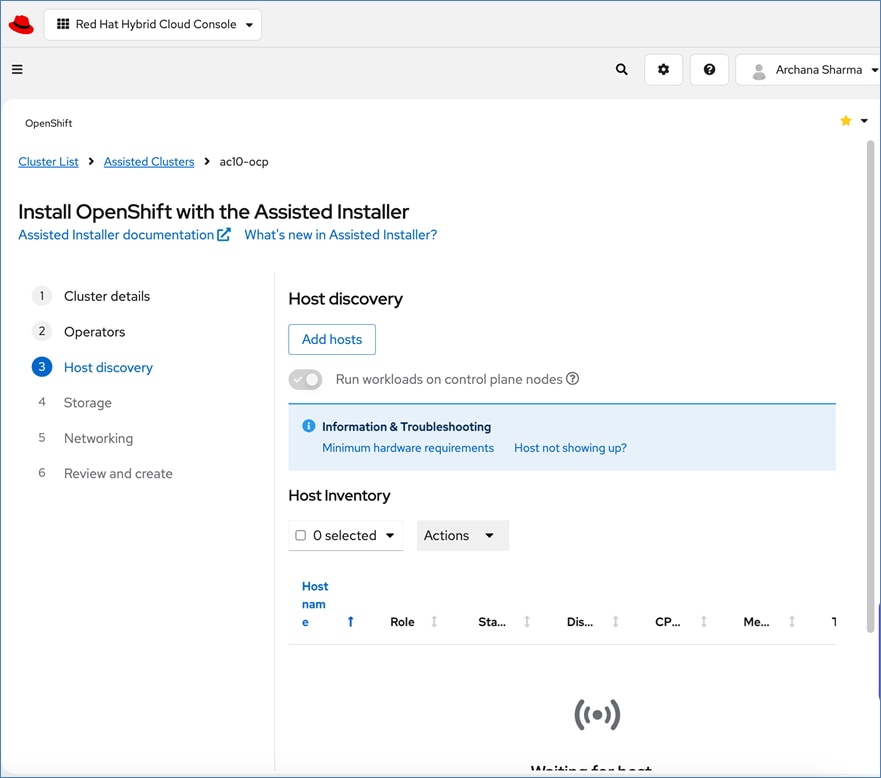Sort by Host name column arrow
The image size is (881, 778).
351,621
